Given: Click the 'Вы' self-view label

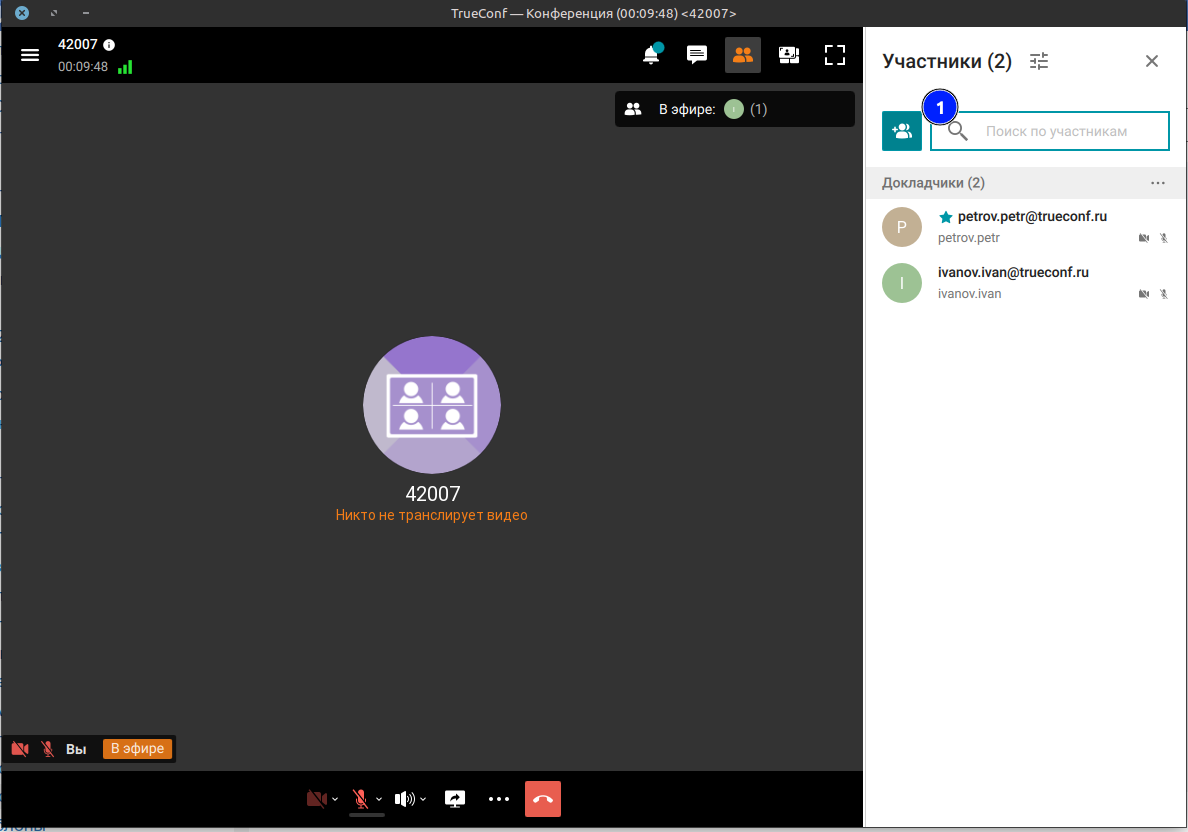Looking at the screenshot, I should pyautogui.click(x=76, y=749).
